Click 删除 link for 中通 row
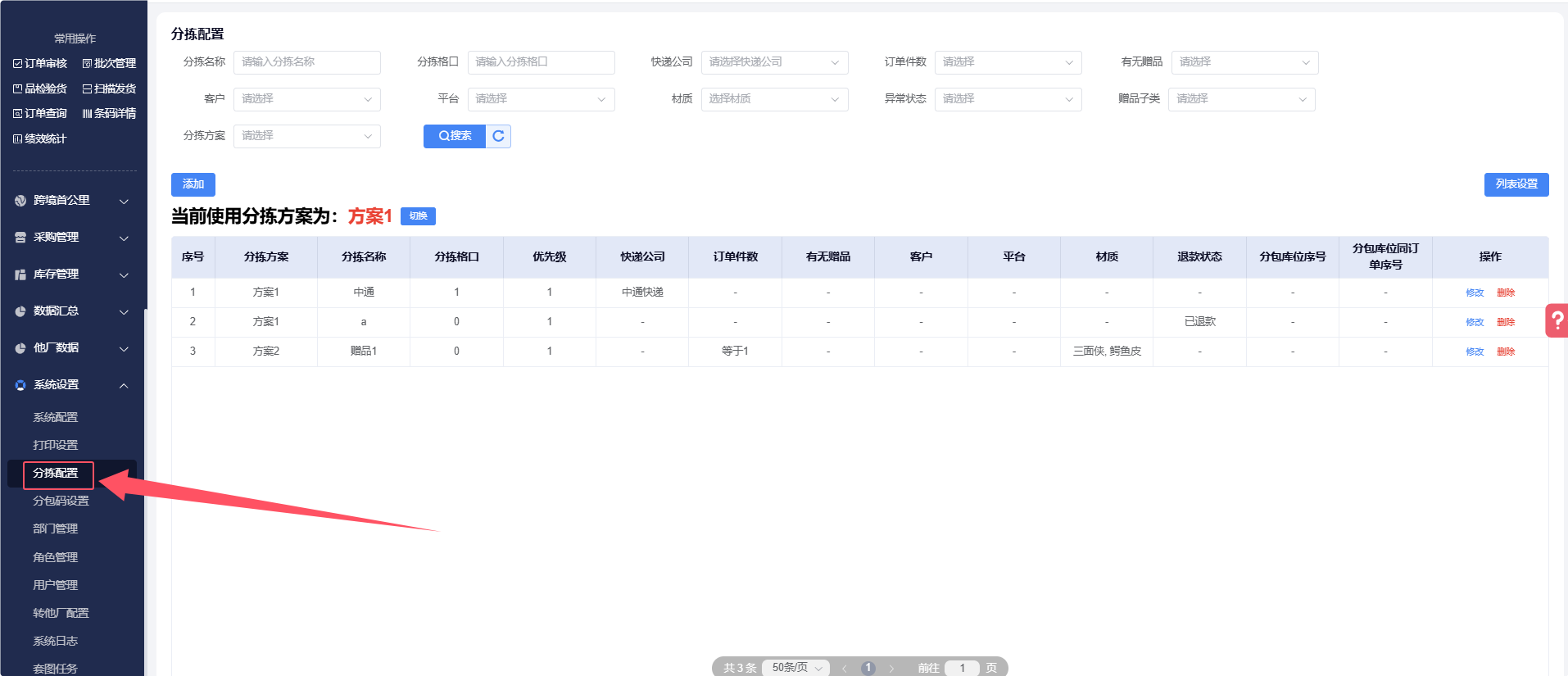Screen dimensions: 1568x676 click(x=1506, y=293)
